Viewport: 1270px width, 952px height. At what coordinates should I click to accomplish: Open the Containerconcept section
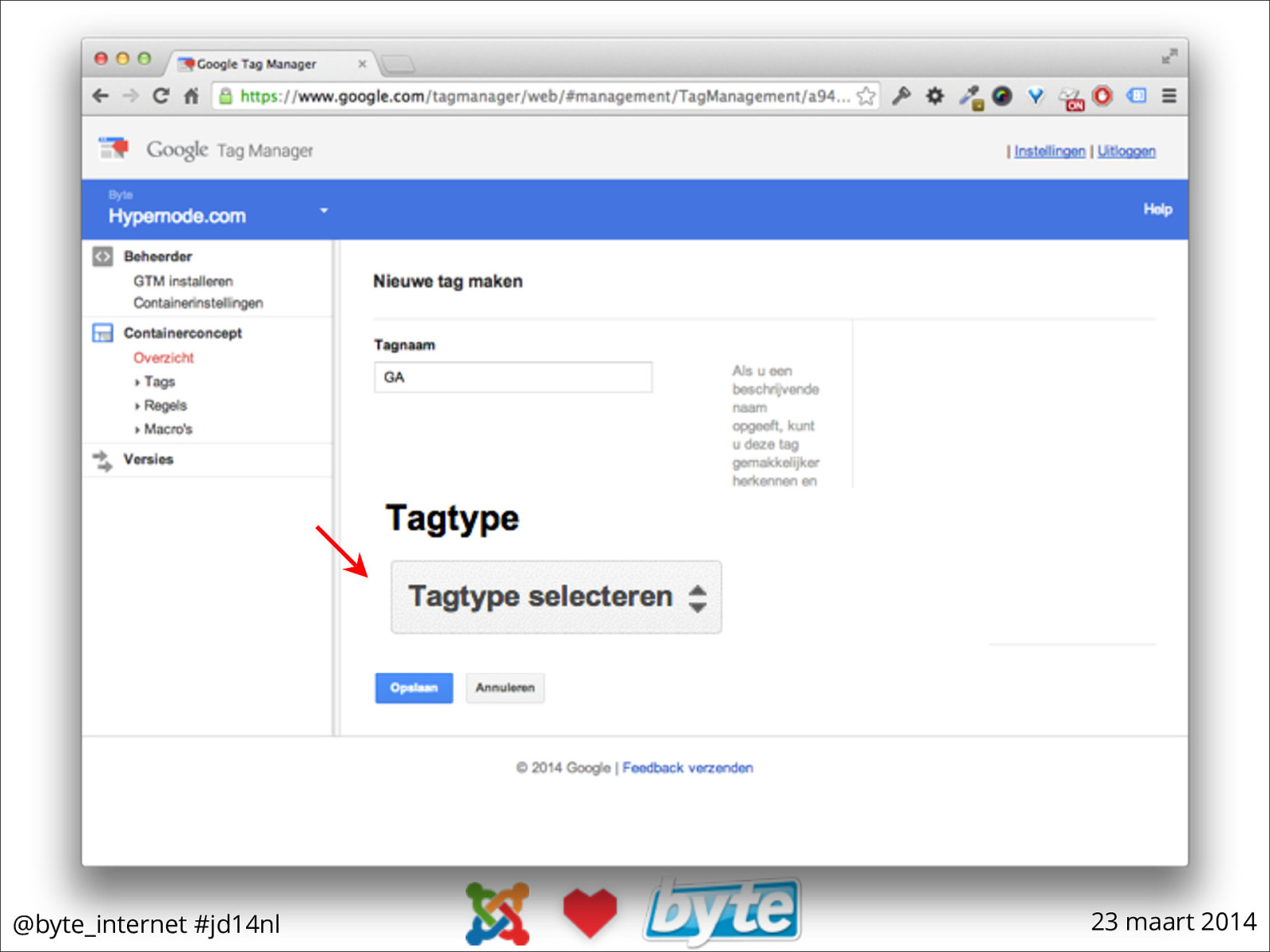click(x=183, y=333)
